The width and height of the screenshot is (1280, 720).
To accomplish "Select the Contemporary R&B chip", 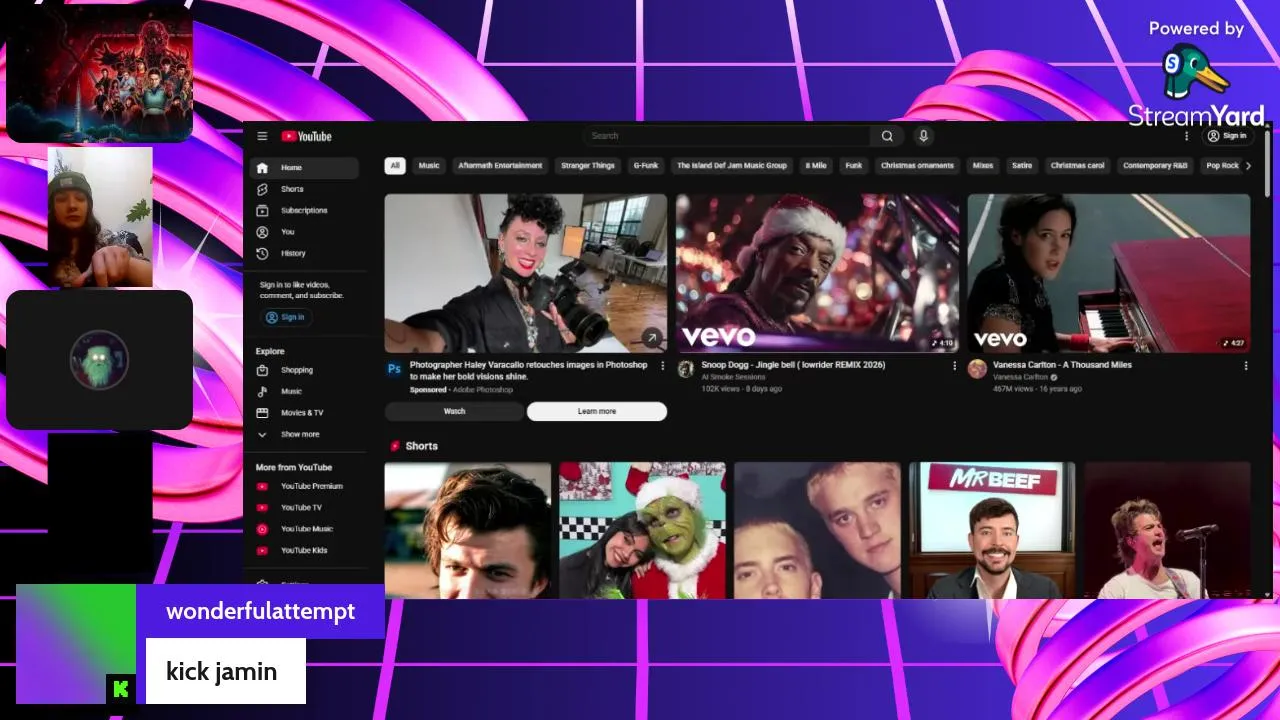I will click(1154, 166).
